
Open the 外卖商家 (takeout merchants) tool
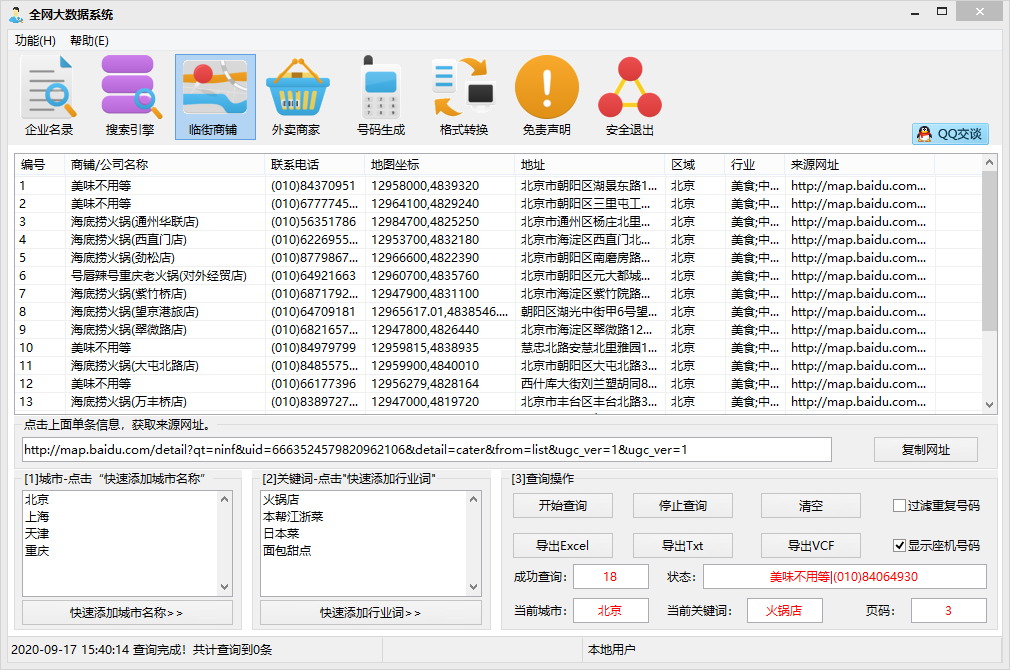point(297,96)
